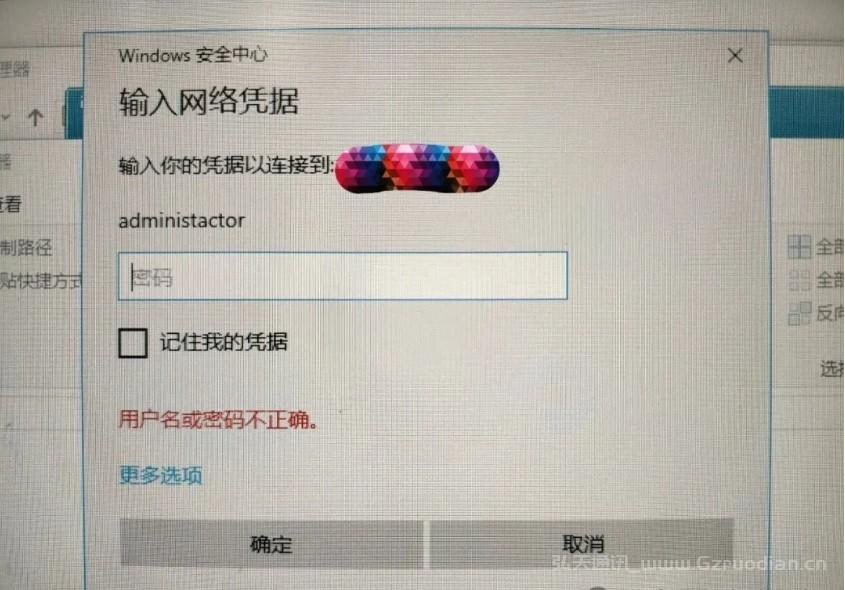Open the 查看 ribbon tab
This screenshot has height=590, width=845.
(11, 204)
